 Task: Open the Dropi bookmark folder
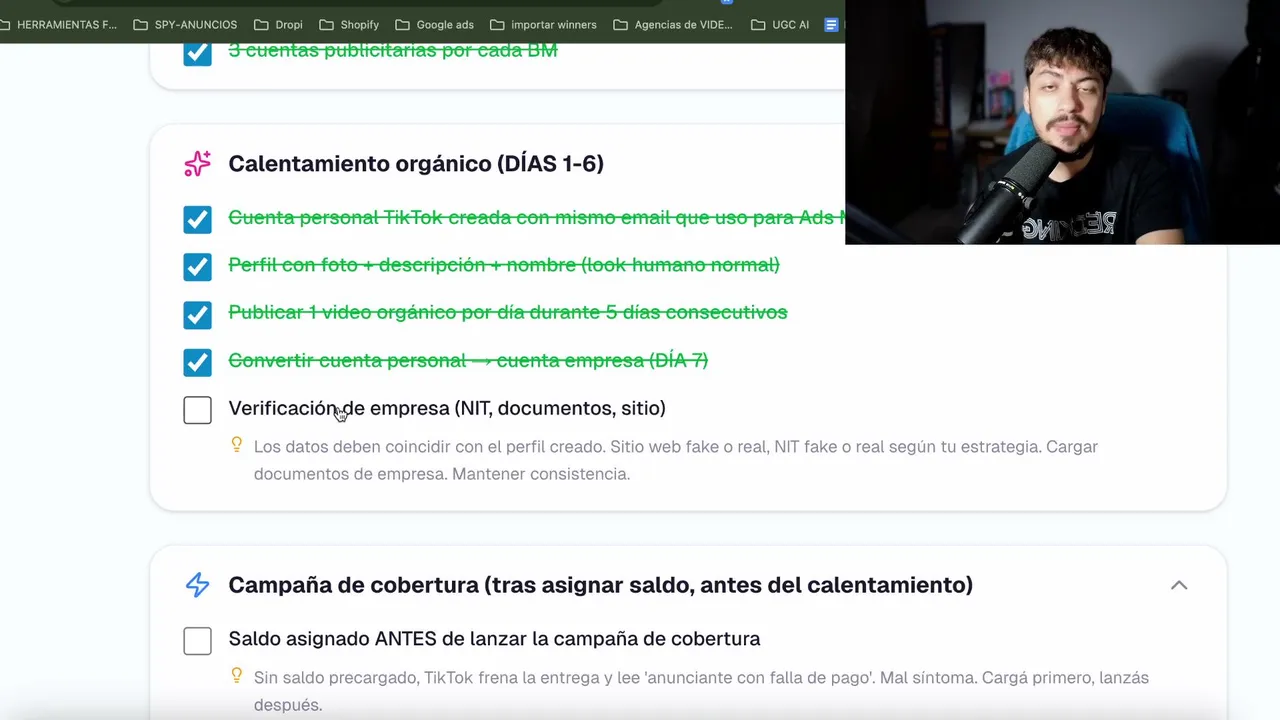278,24
